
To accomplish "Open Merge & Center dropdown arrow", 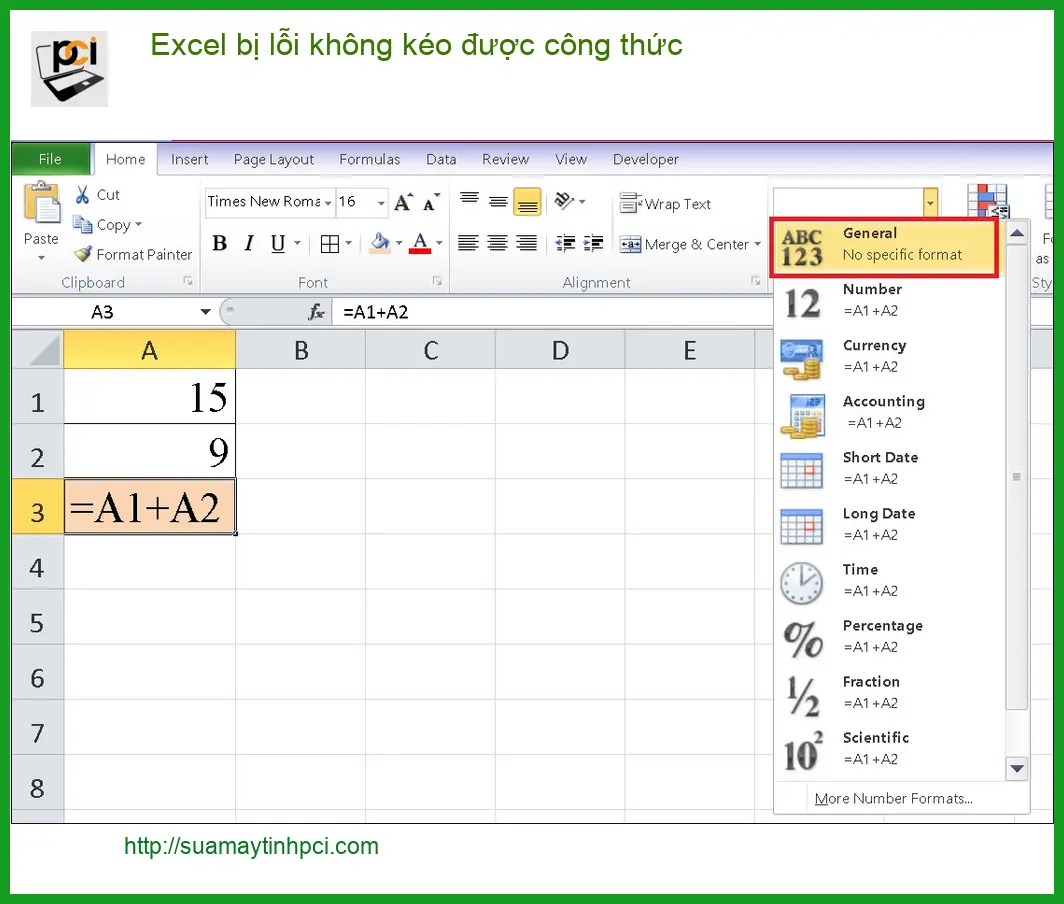I will (x=757, y=244).
